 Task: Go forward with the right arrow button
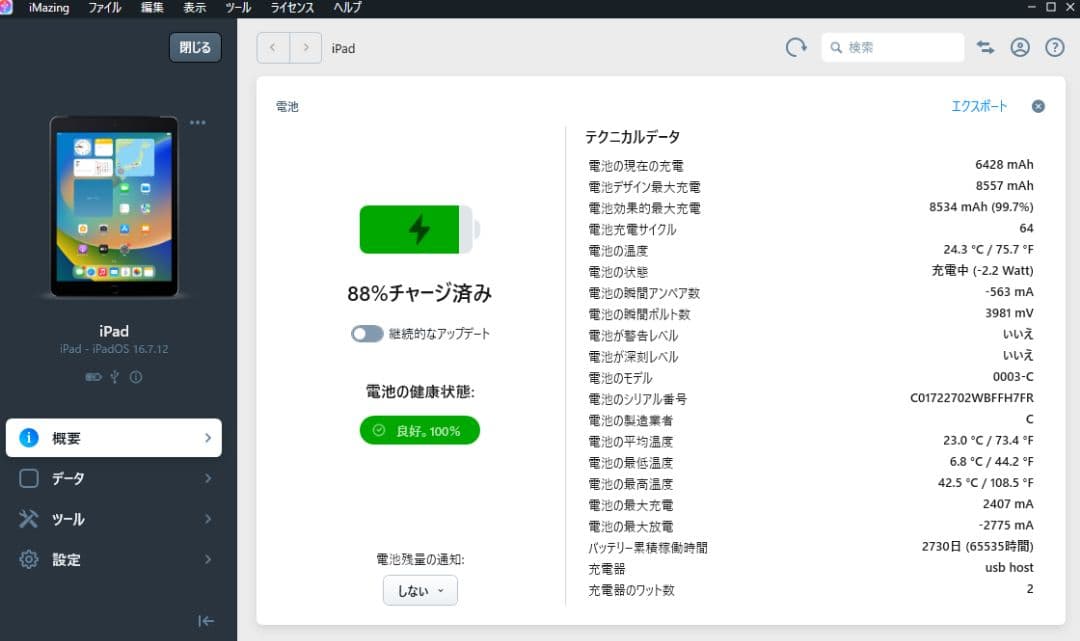pyautogui.click(x=306, y=48)
